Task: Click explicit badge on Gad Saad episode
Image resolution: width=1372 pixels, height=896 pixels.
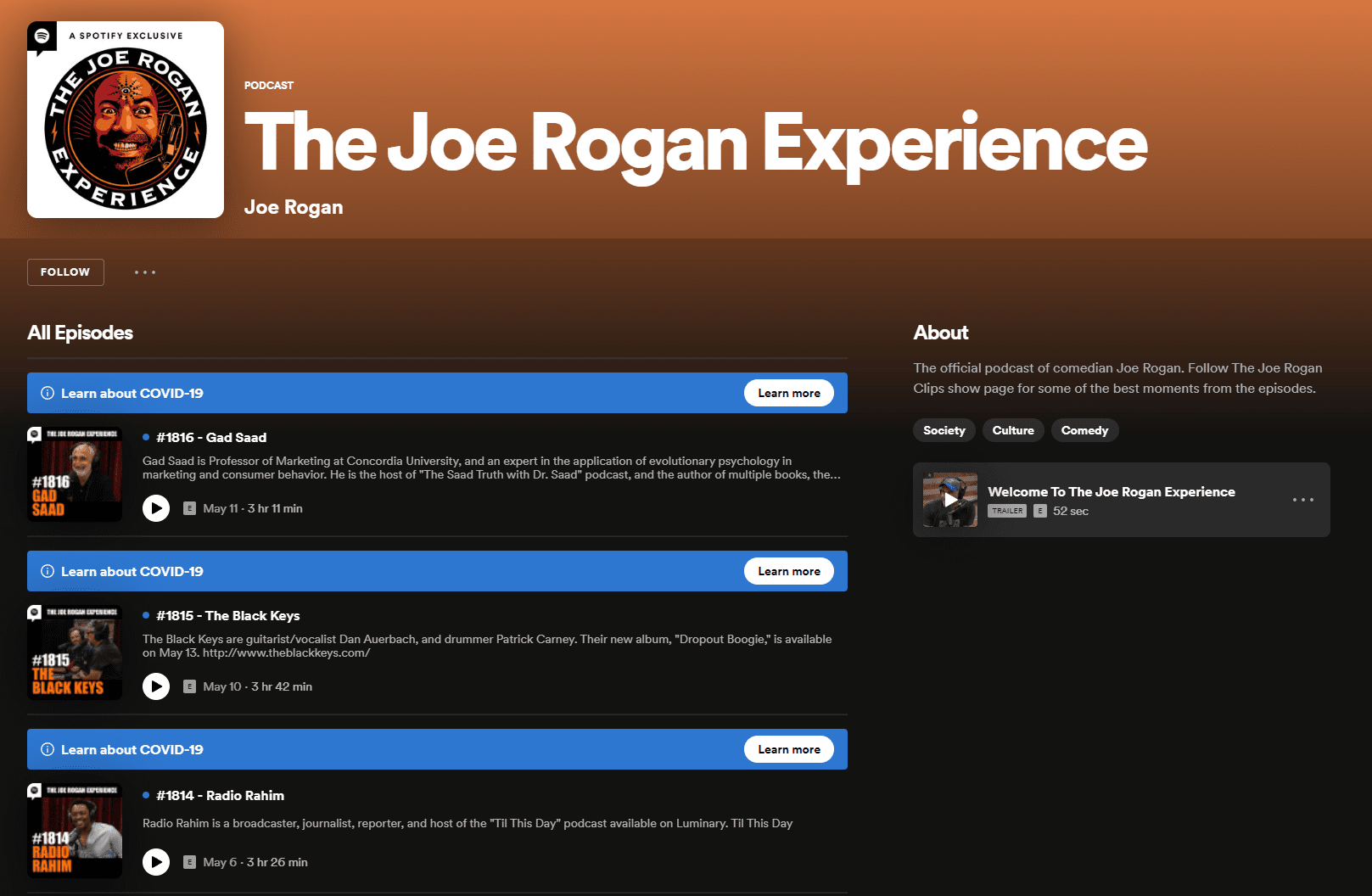Action: tap(190, 508)
